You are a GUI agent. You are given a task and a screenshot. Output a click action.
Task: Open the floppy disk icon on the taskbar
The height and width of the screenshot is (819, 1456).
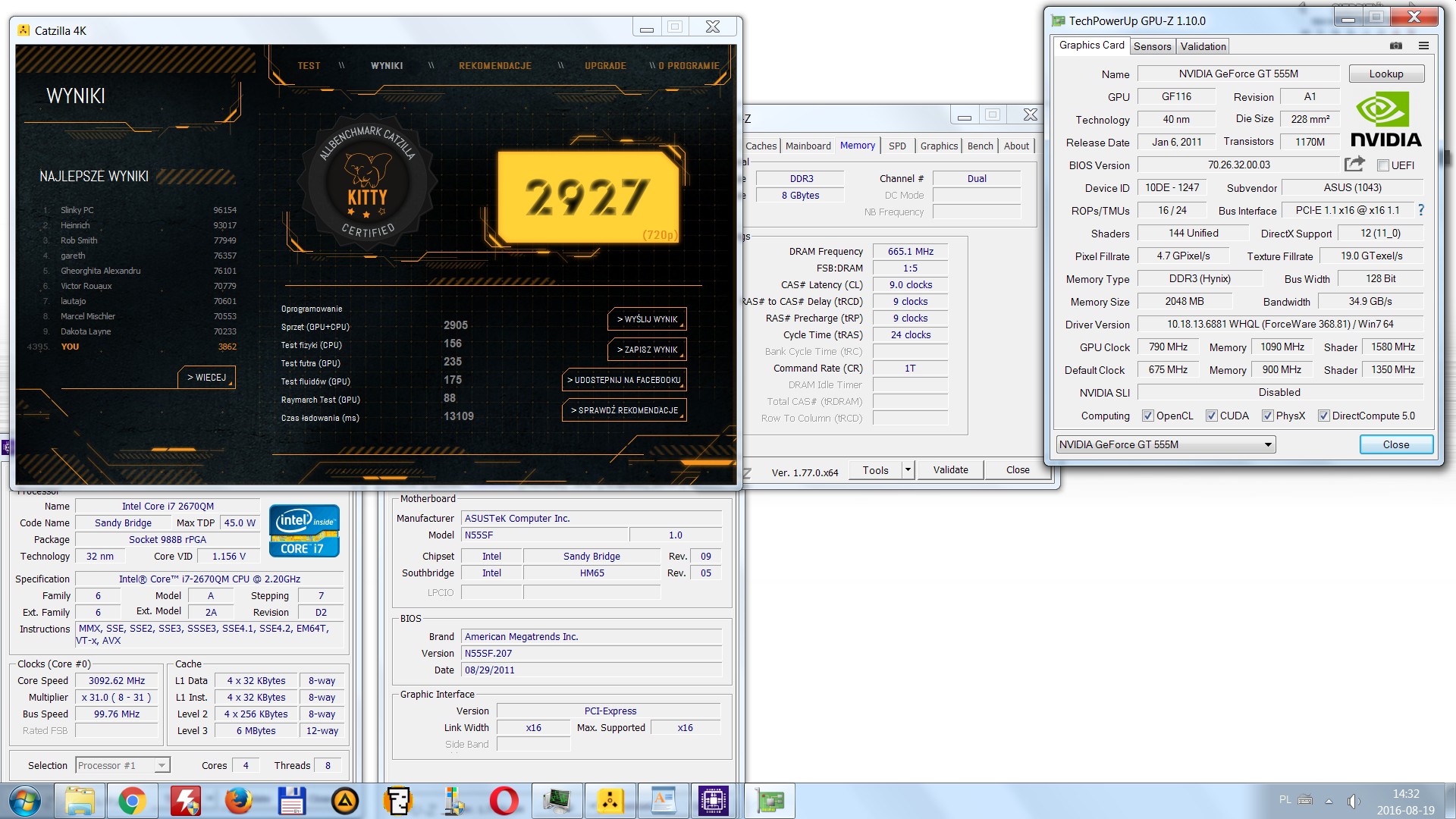(x=292, y=802)
